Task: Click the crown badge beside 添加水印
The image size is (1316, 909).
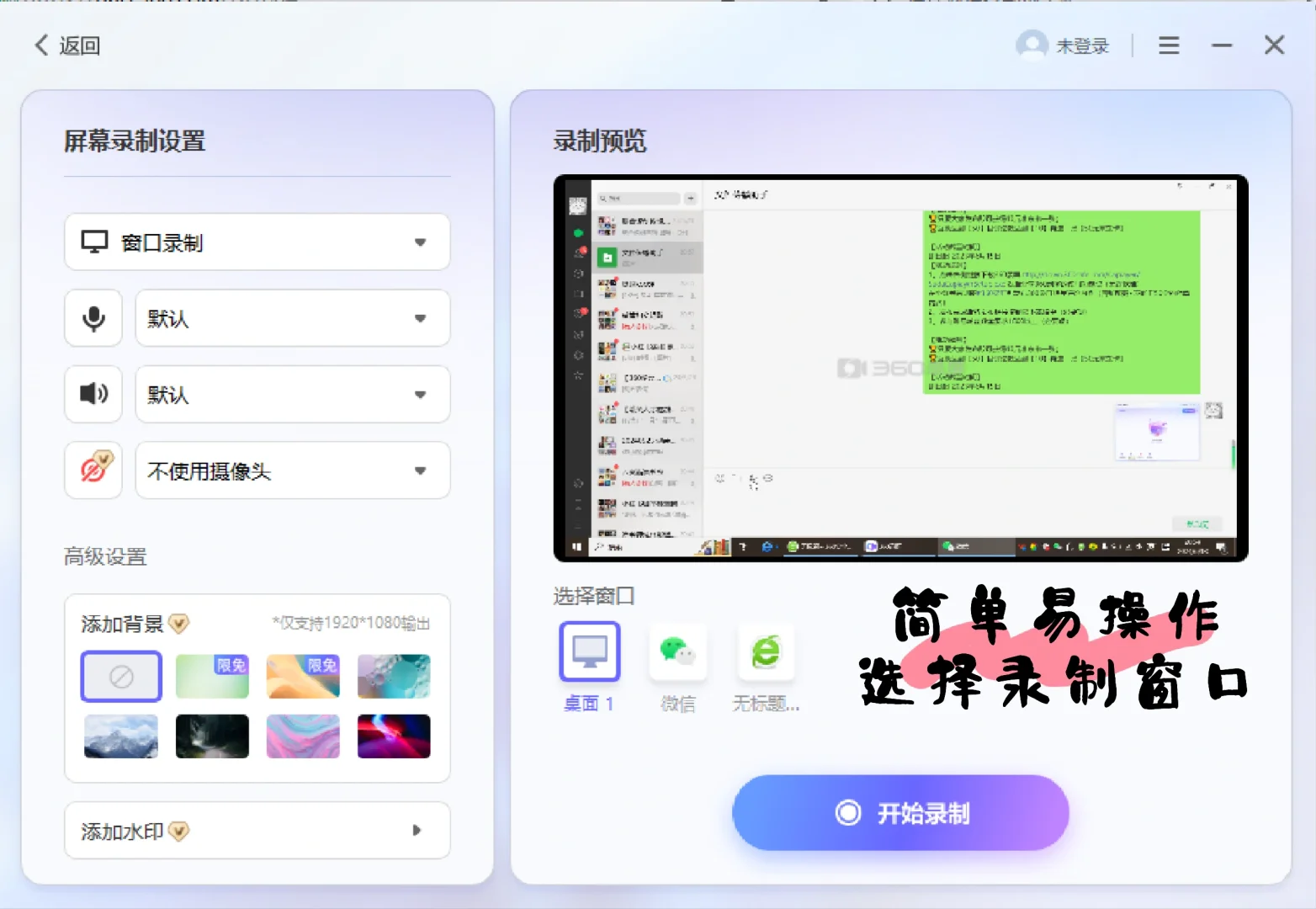Action: (178, 831)
